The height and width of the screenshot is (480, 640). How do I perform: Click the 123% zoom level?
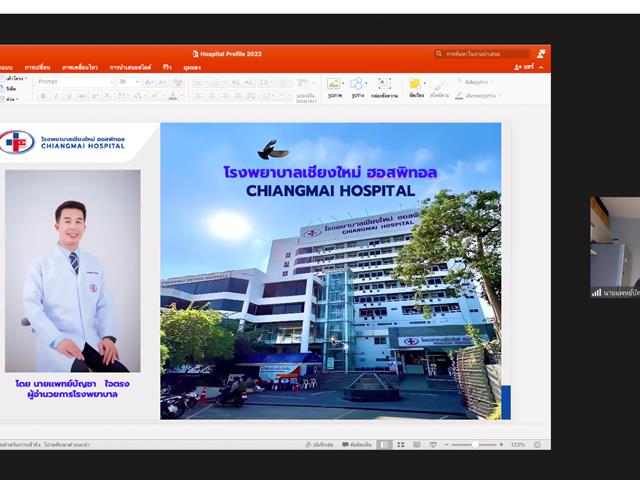point(518,444)
